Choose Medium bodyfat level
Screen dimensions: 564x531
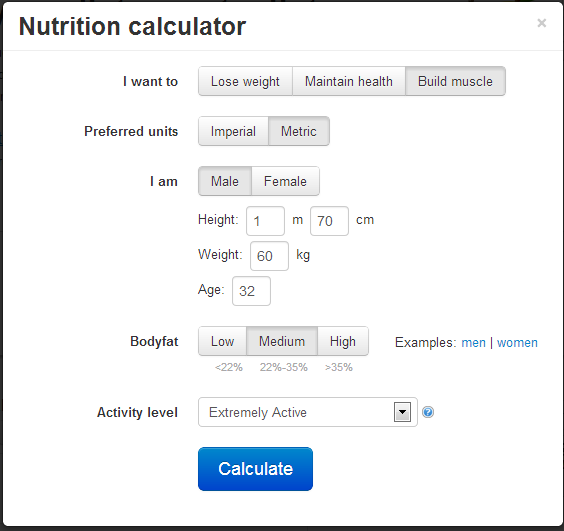(x=282, y=341)
